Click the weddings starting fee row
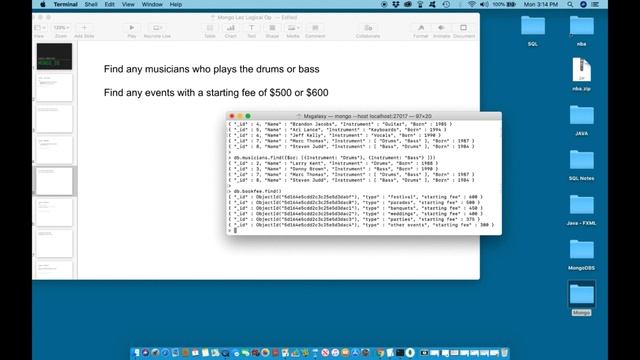640x360 pixels. pyautogui.click(x=356, y=213)
